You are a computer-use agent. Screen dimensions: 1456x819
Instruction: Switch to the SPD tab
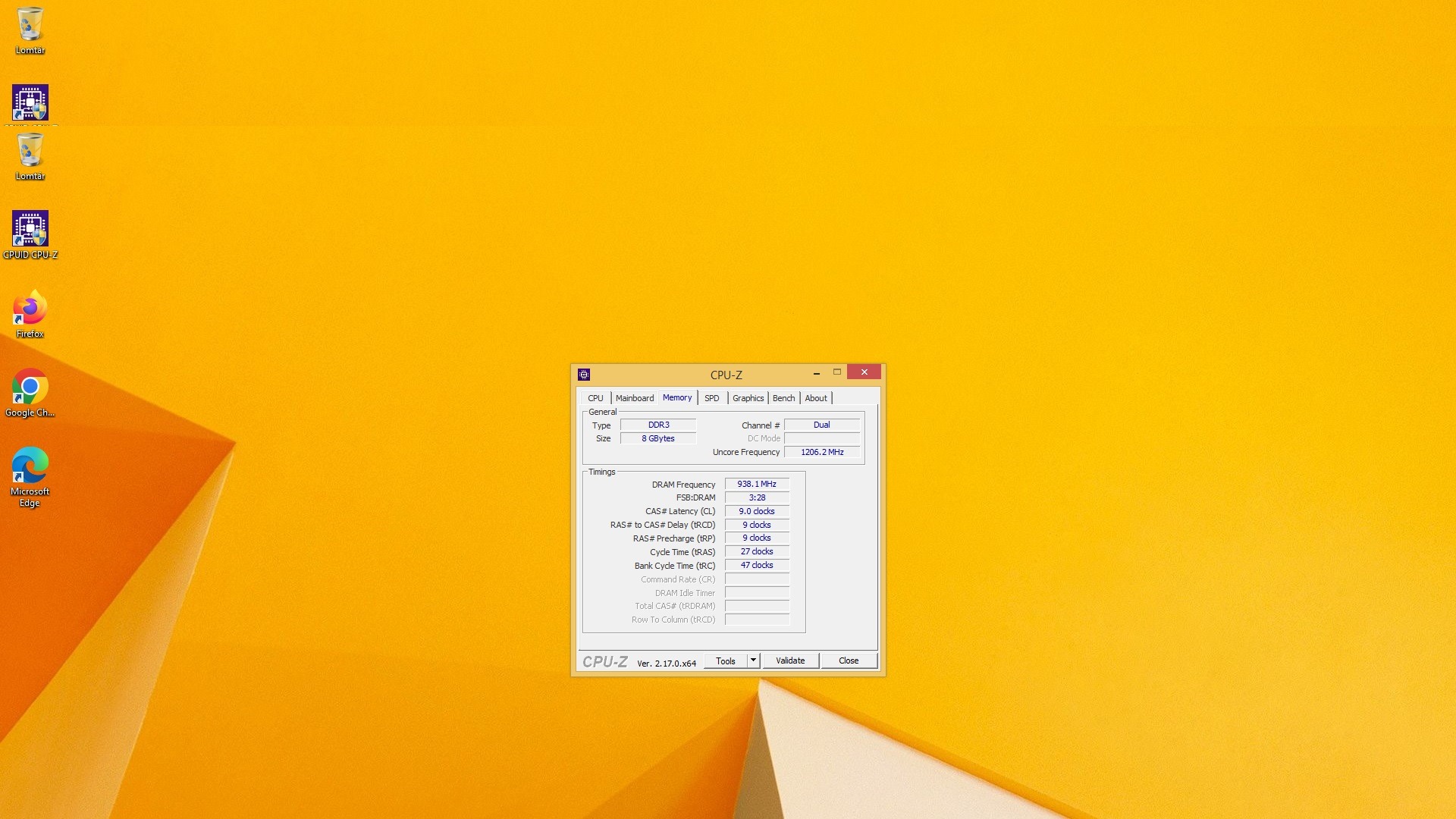(711, 398)
